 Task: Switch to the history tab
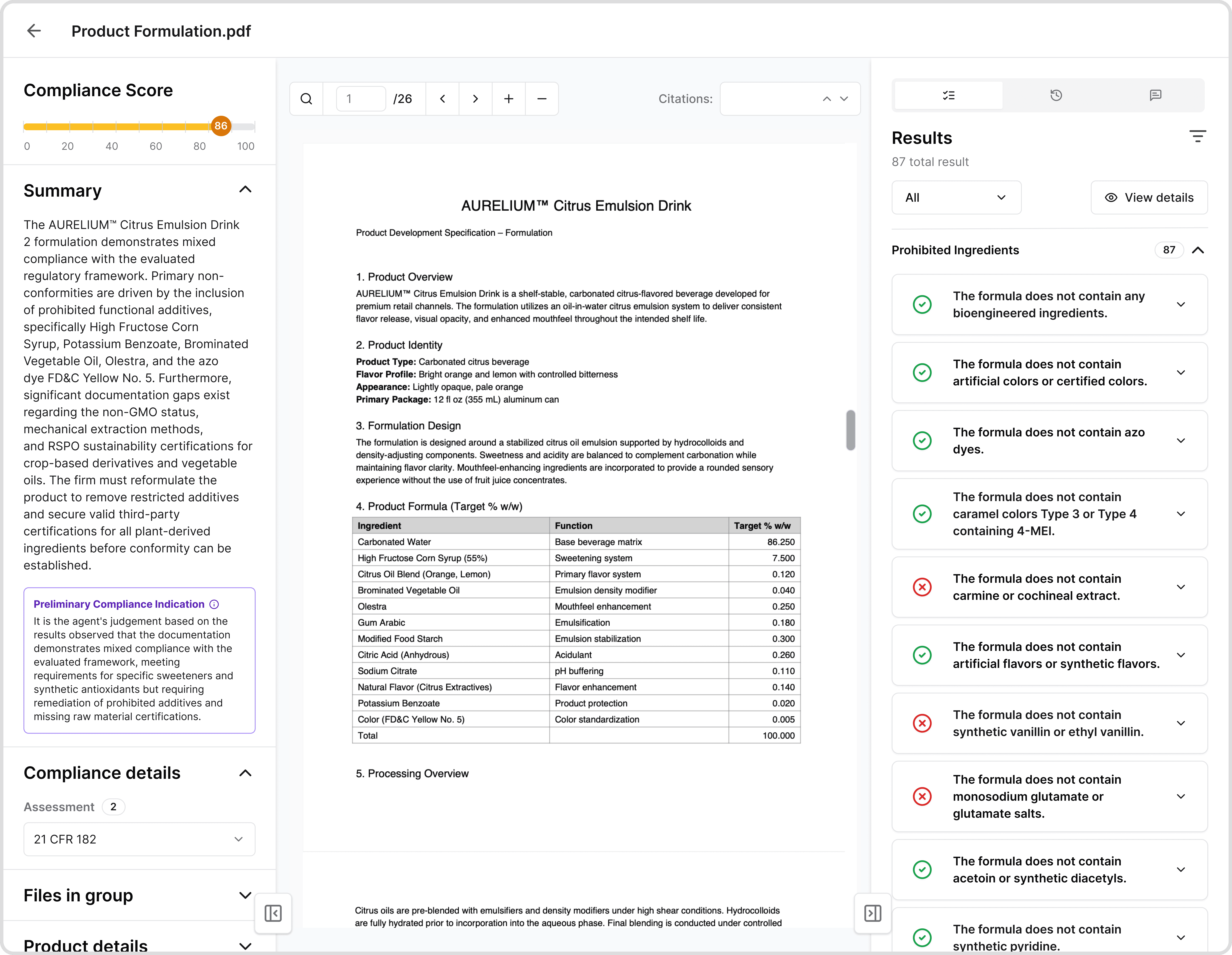1056,95
